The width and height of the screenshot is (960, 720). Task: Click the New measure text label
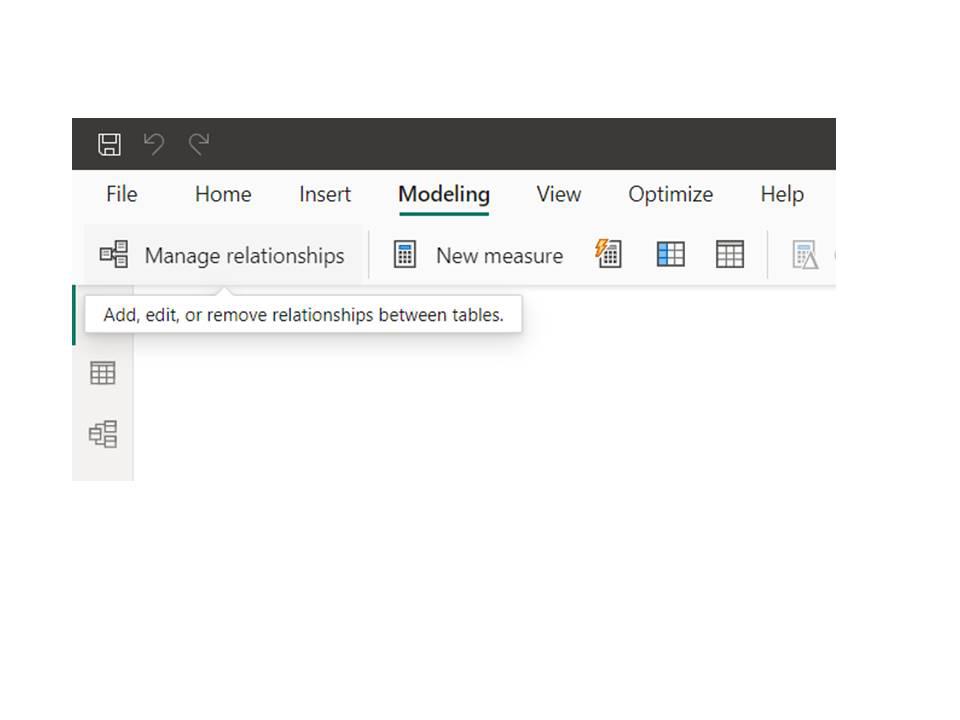pos(499,255)
